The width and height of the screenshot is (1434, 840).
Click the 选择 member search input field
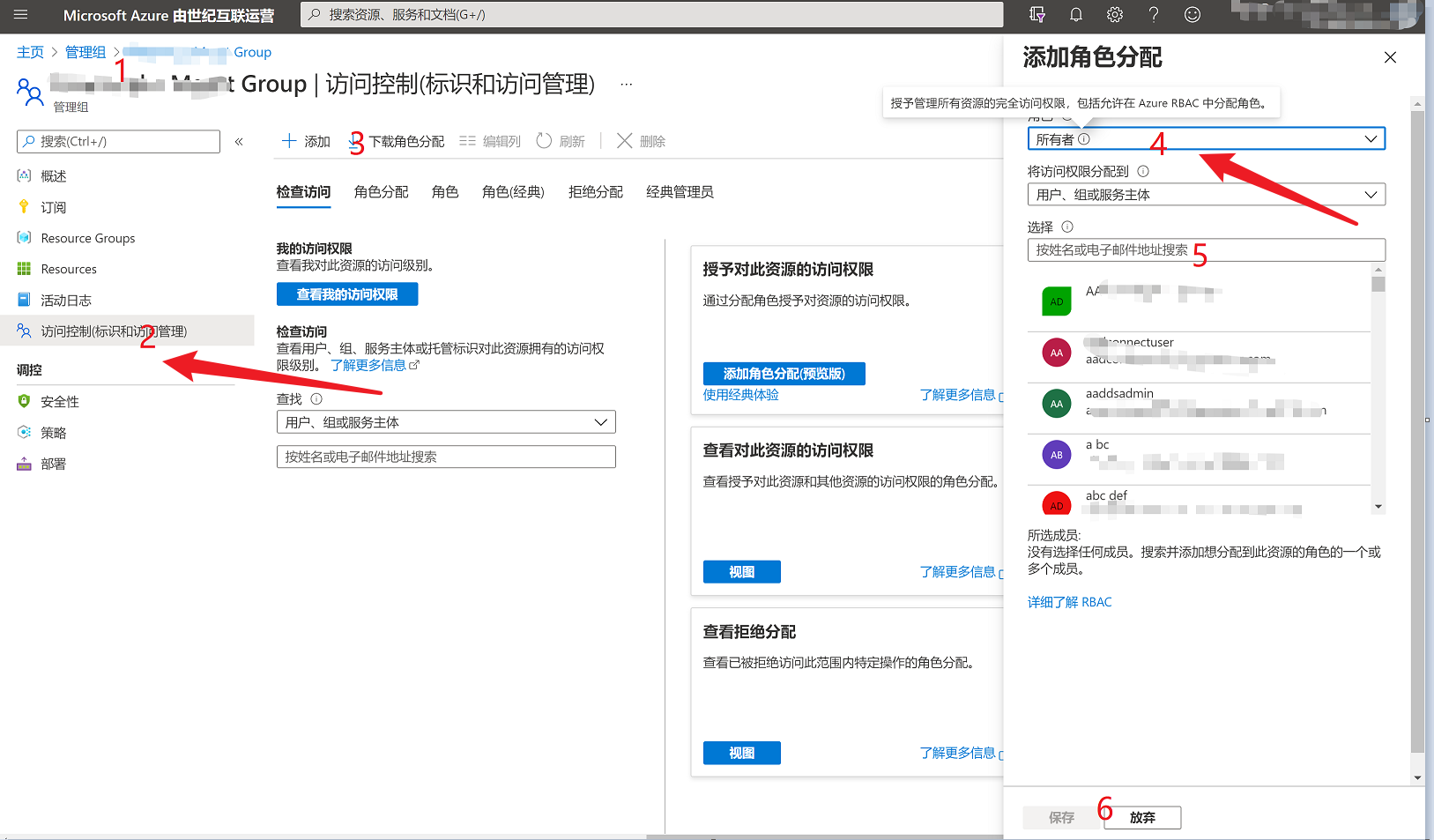[1206, 250]
